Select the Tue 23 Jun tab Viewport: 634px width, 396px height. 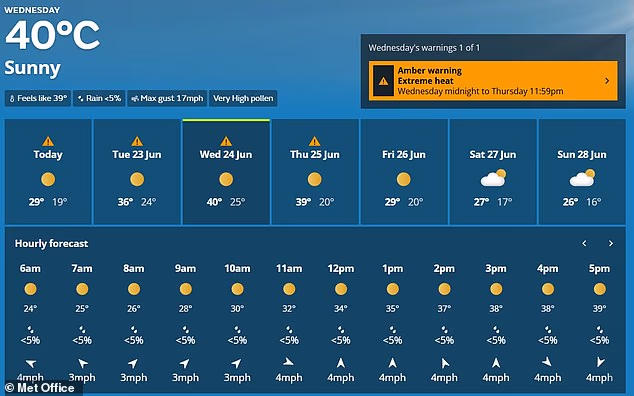point(137,172)
